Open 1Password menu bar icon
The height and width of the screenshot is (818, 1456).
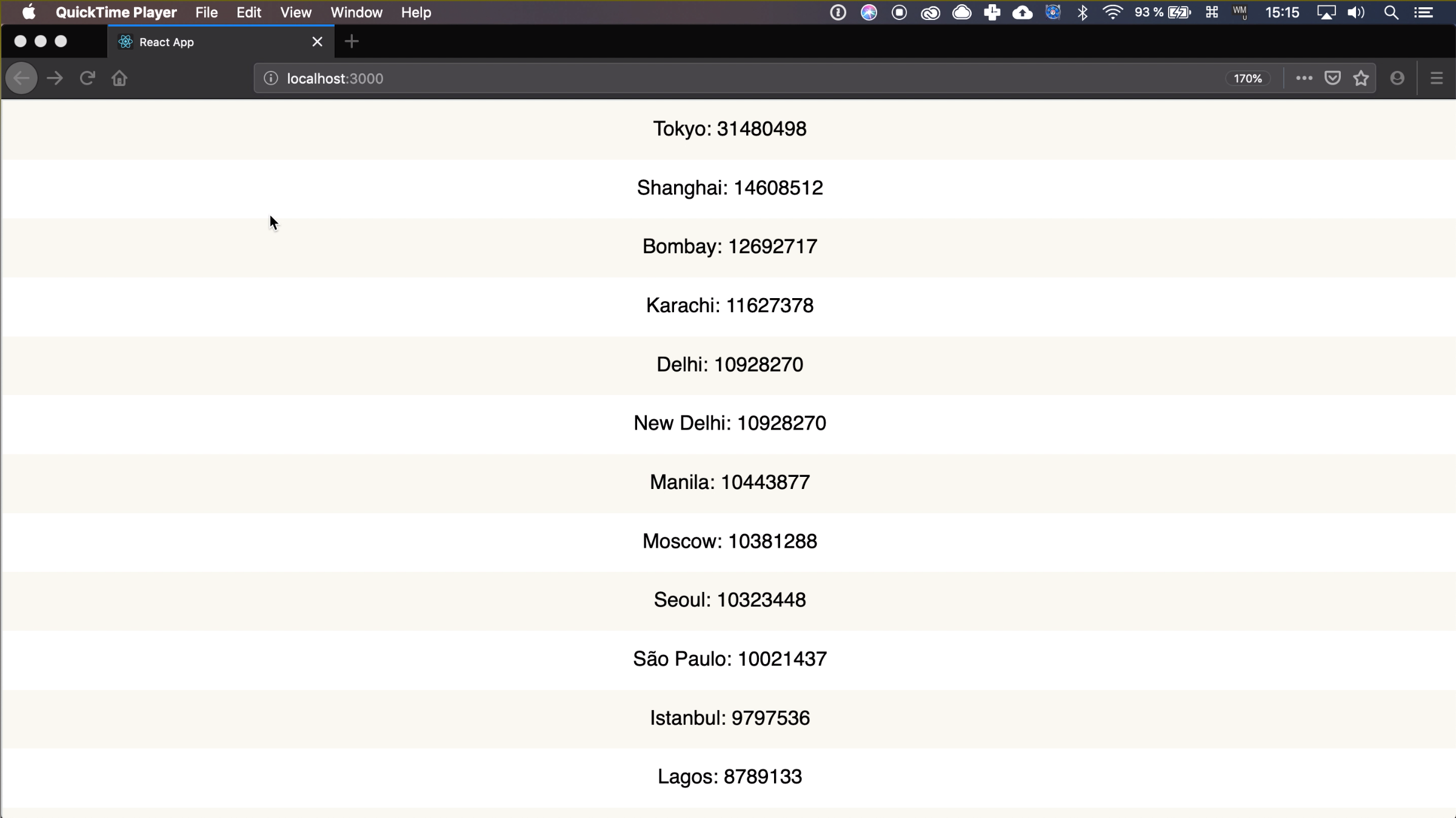838,12
